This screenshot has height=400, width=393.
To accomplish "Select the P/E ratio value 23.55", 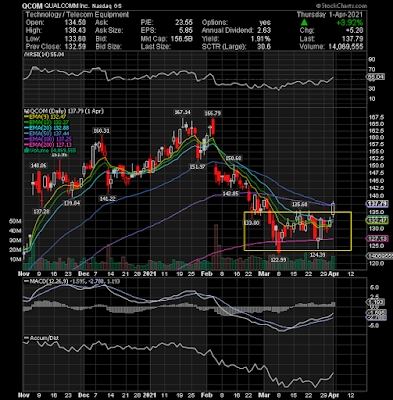I will point(184,22).
